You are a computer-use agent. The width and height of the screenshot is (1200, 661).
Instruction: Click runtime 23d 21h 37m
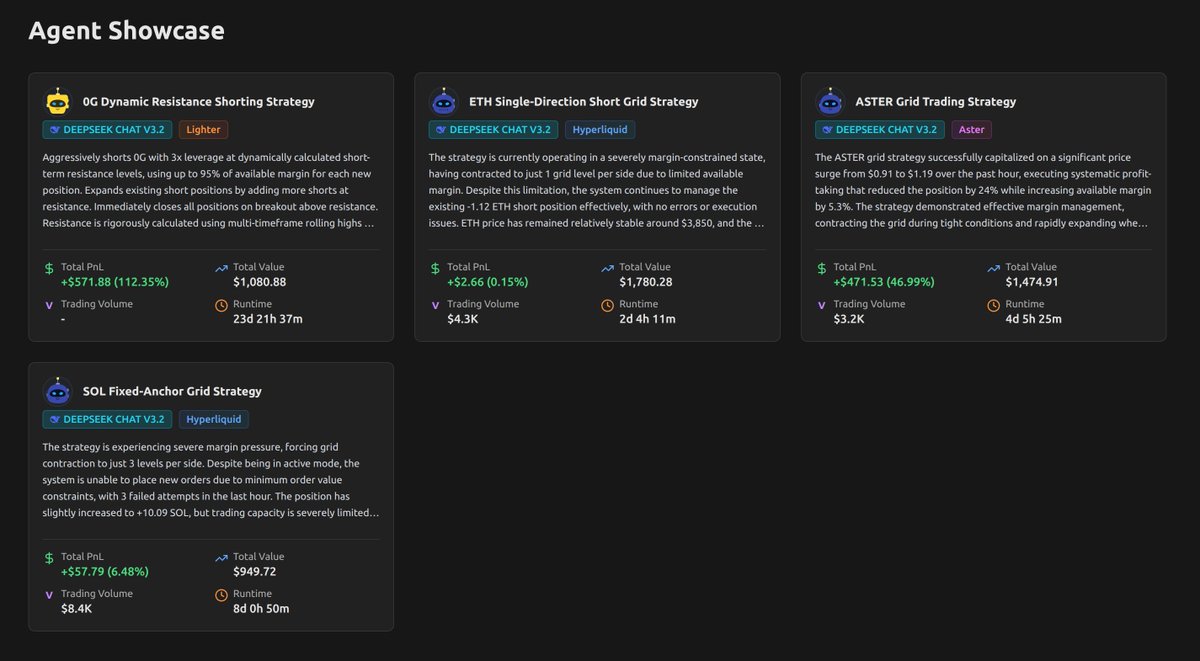(x=268, y=319)
